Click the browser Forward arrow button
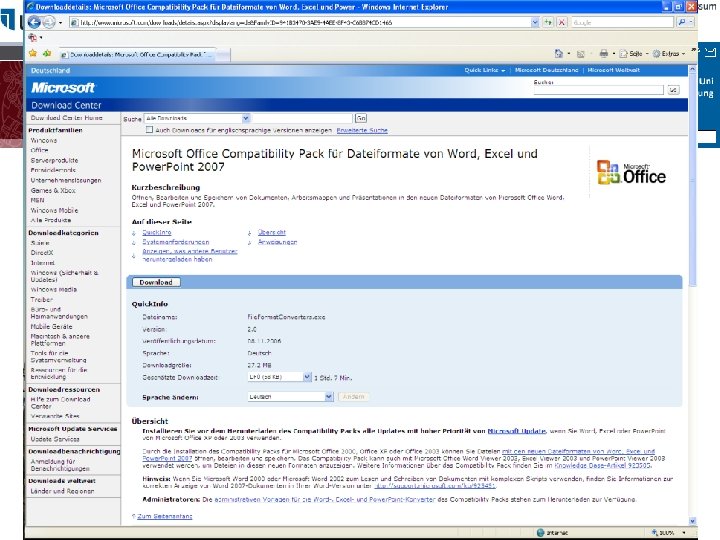720x540 pixels. 49,22
